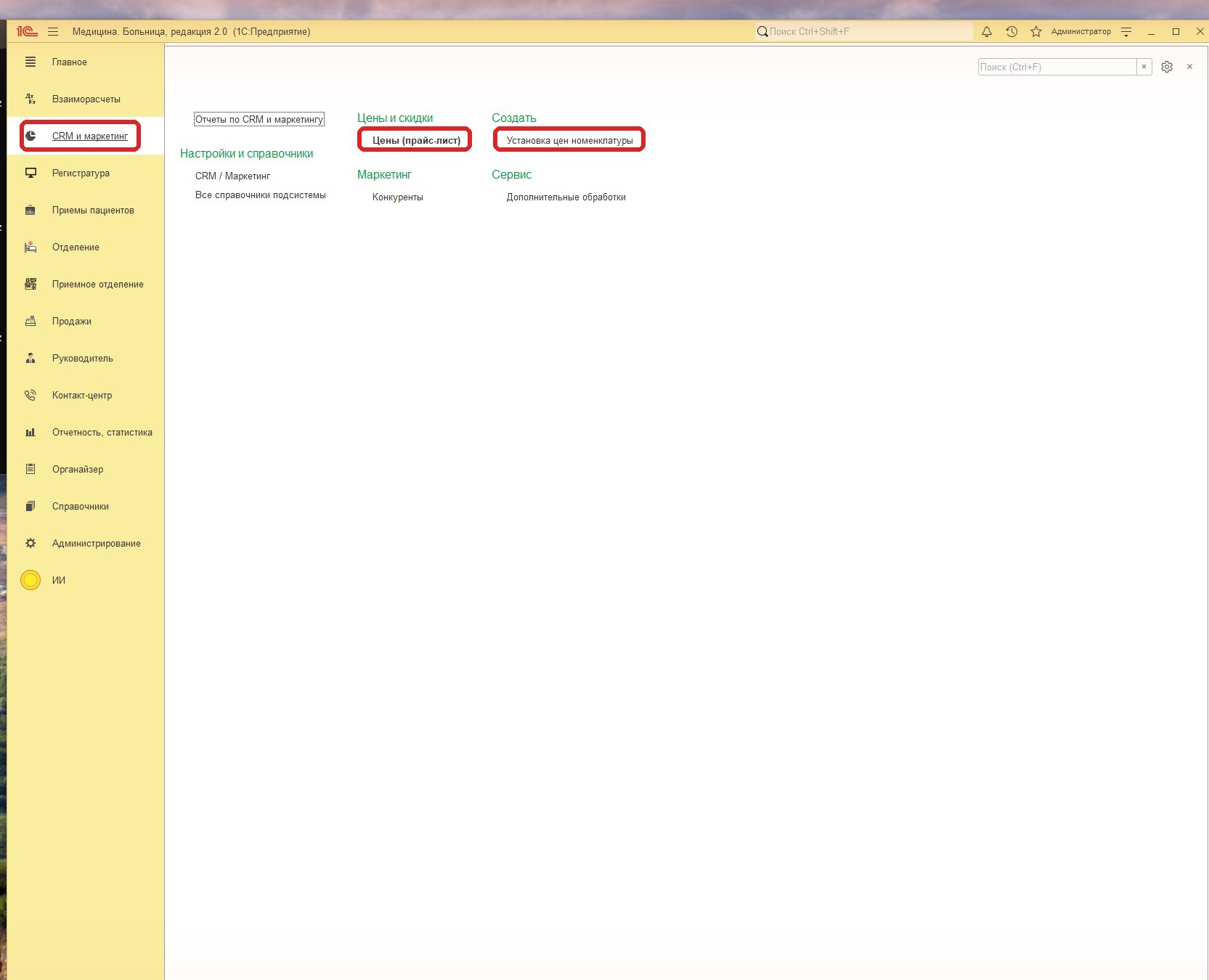Click the Отчетность chart icon
Screen dimensions: 1209x980
(30, 432)
